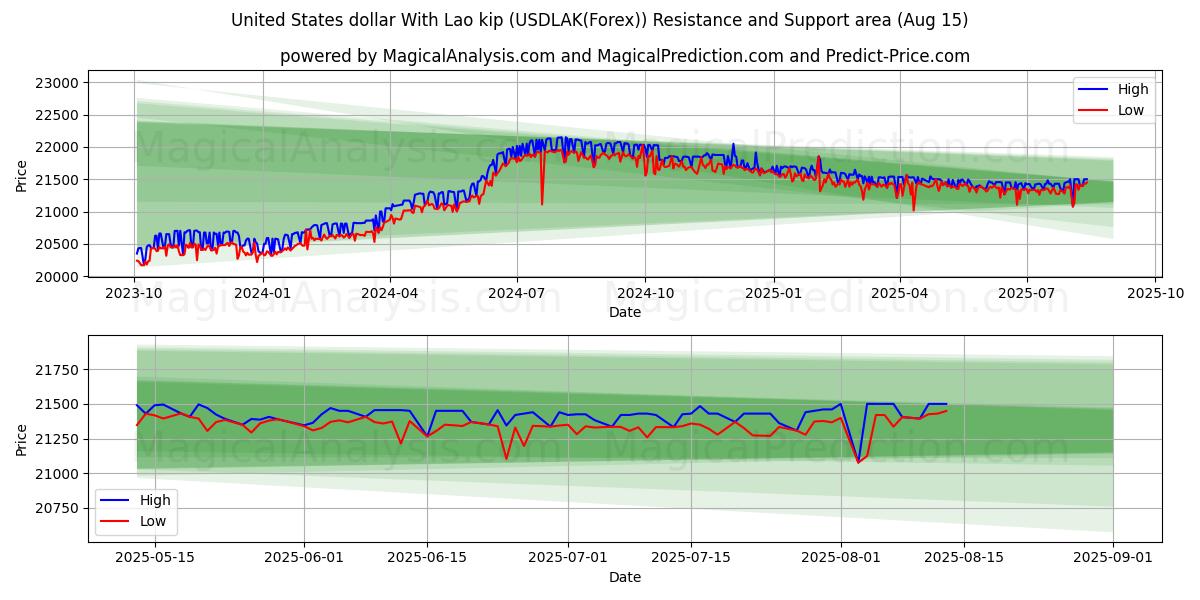1200x600 pixels.
Task: Click the 2025-07 date tick label
Action: [1027, 295]
